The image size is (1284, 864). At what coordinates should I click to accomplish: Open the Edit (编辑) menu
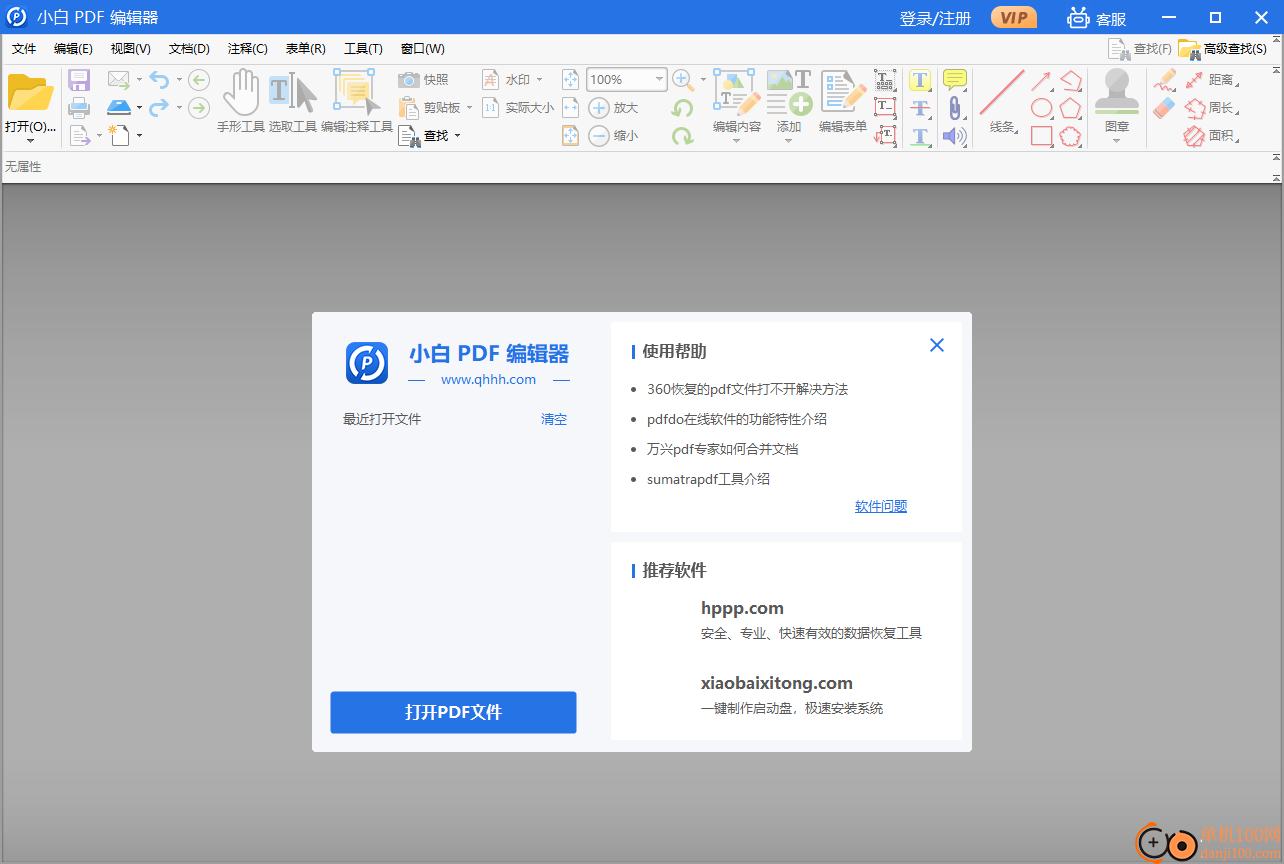tap(73, 49)
